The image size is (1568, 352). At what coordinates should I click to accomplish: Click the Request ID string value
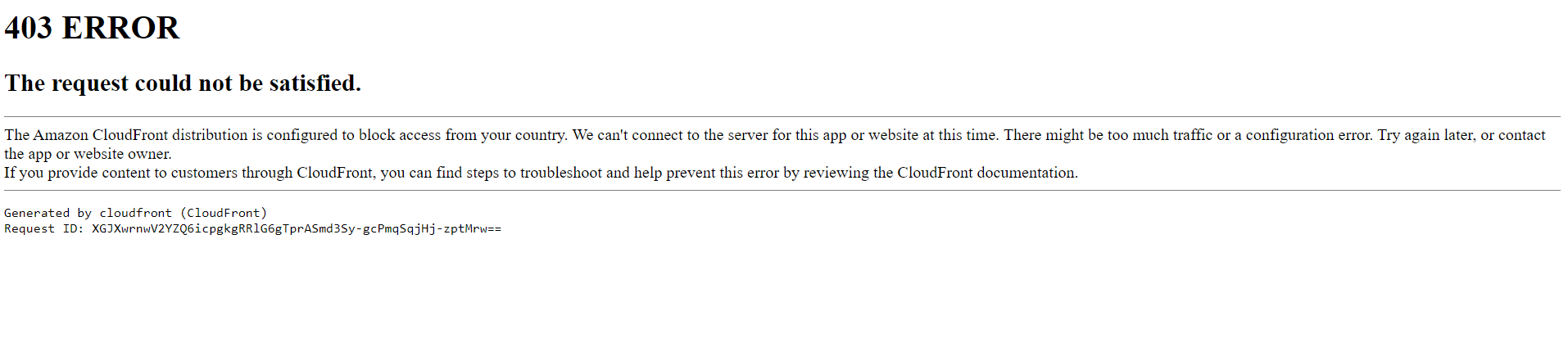click(x=297, y=228)
